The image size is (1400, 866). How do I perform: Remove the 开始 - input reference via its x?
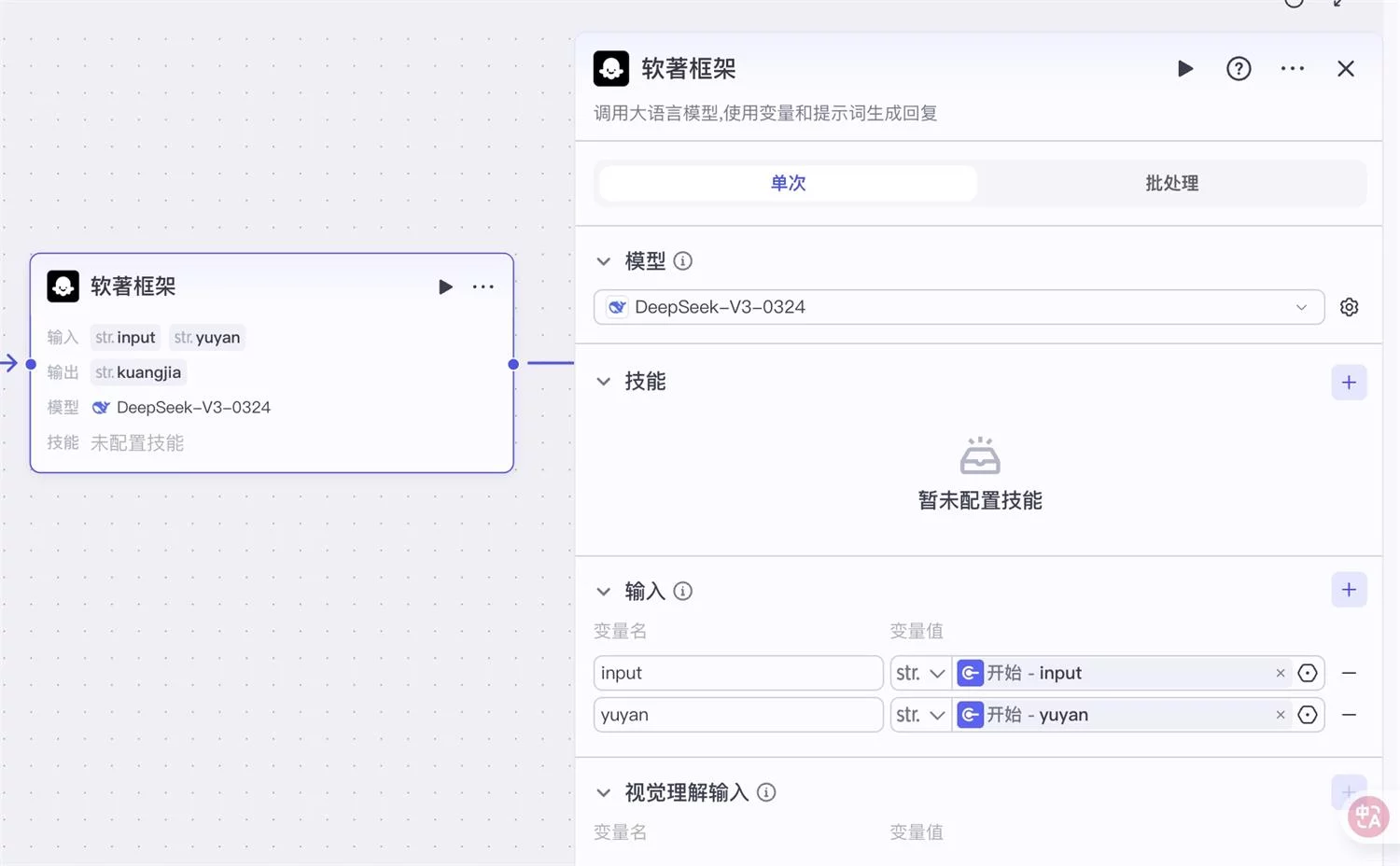(x=1280, y=672)
